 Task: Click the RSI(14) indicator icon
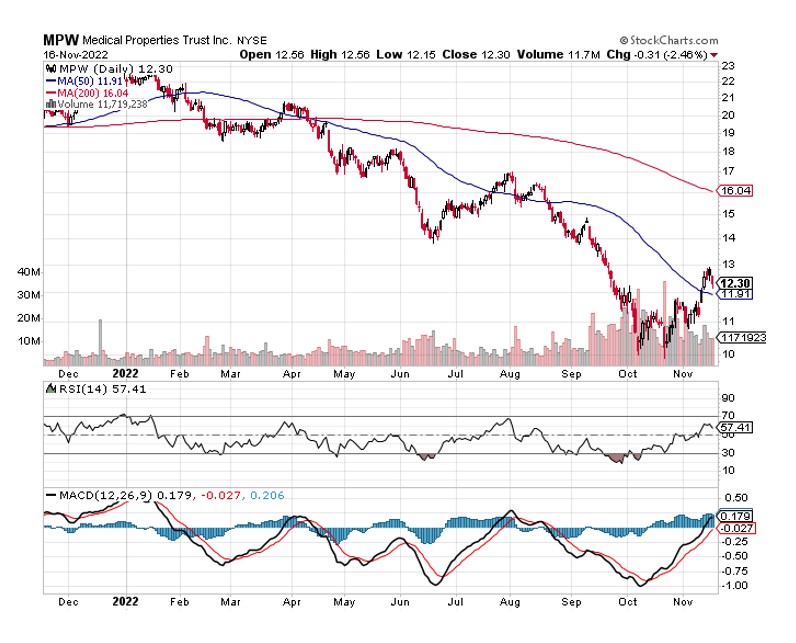click(51, 389)
